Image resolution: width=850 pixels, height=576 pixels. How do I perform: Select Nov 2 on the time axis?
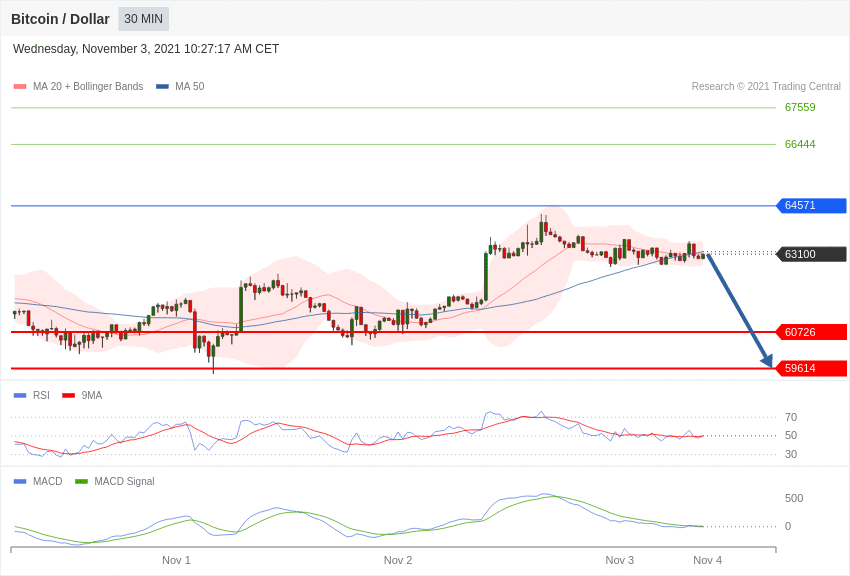pyautogui.click(x=398, y=560)
